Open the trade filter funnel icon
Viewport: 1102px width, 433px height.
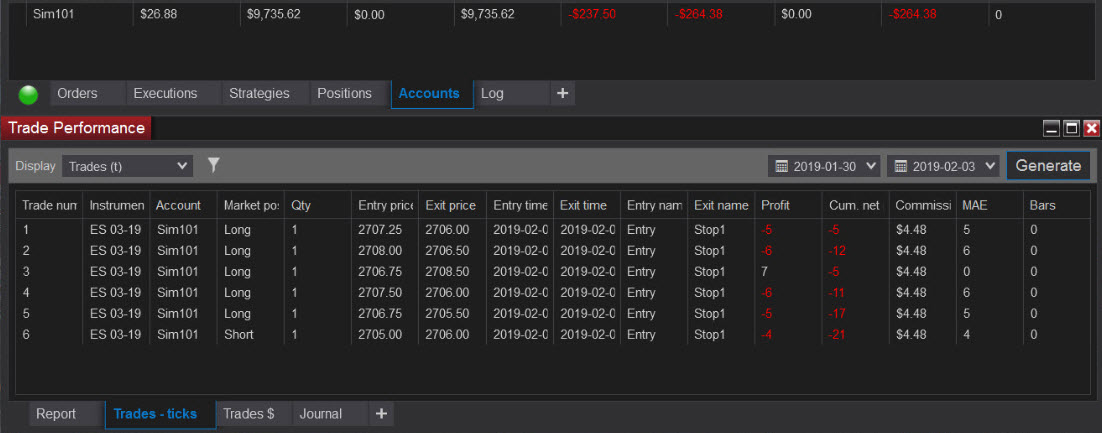tap(214, 165)
